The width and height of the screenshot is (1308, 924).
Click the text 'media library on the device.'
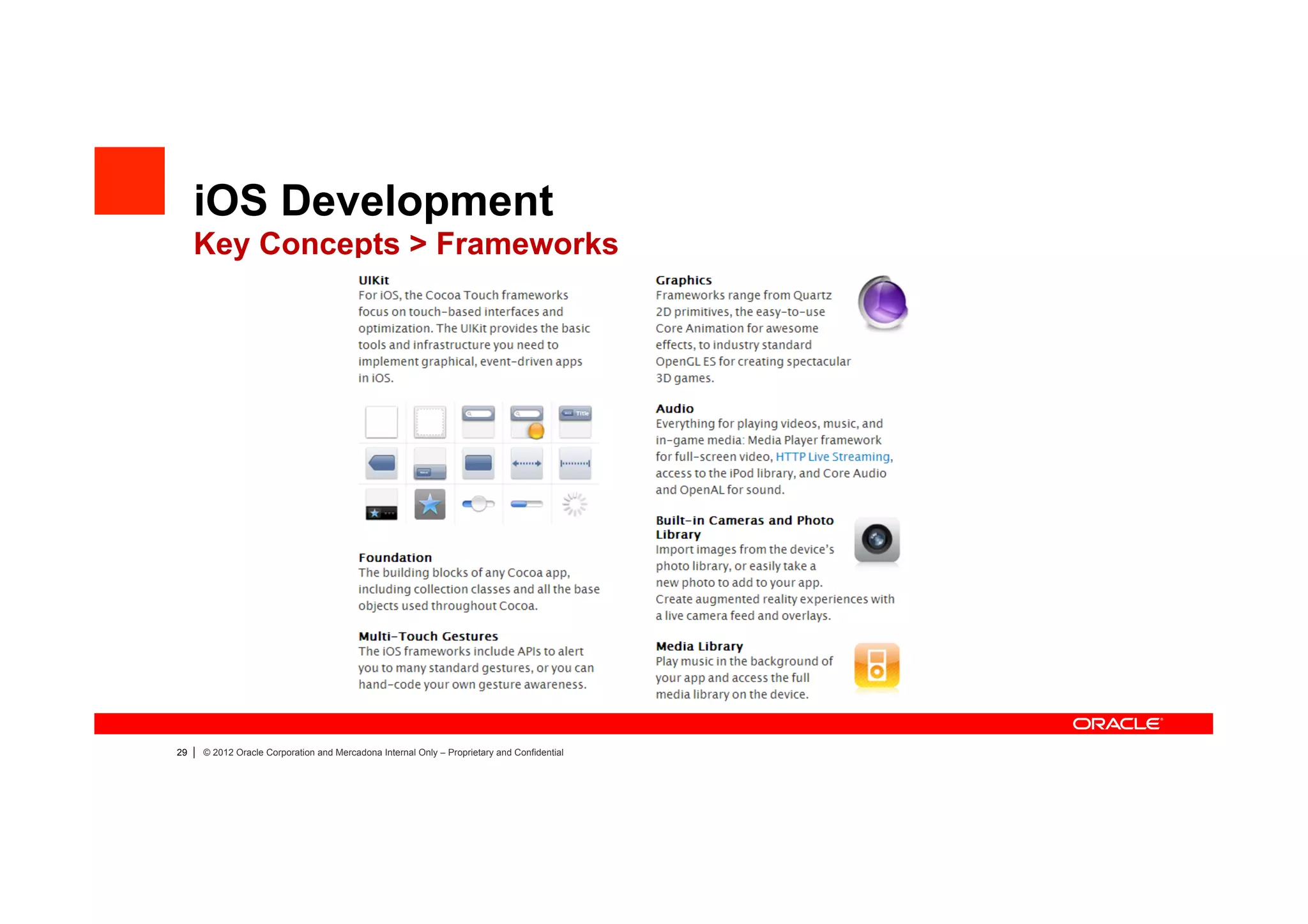tap(732, 694)
